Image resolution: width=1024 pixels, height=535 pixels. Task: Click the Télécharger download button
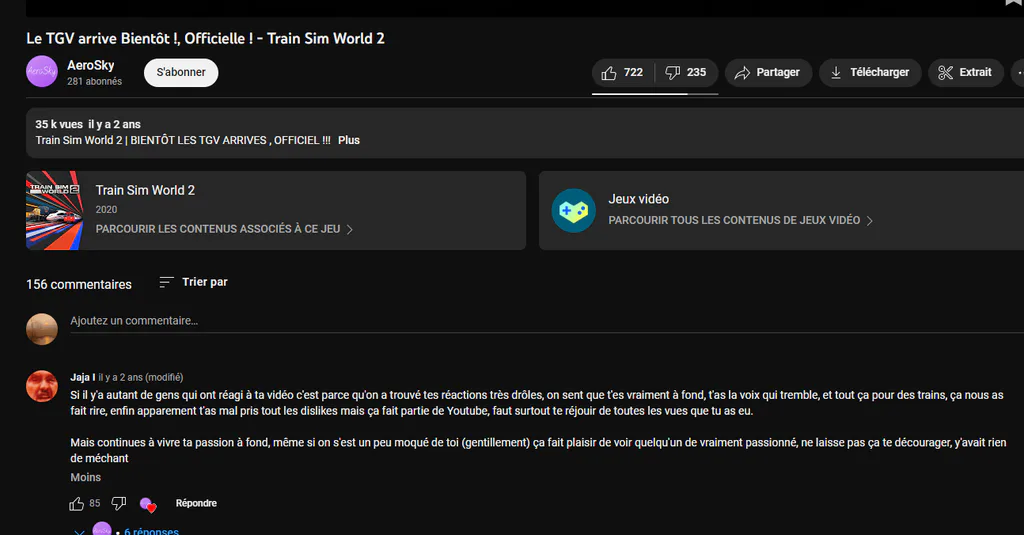pos(870,73)
